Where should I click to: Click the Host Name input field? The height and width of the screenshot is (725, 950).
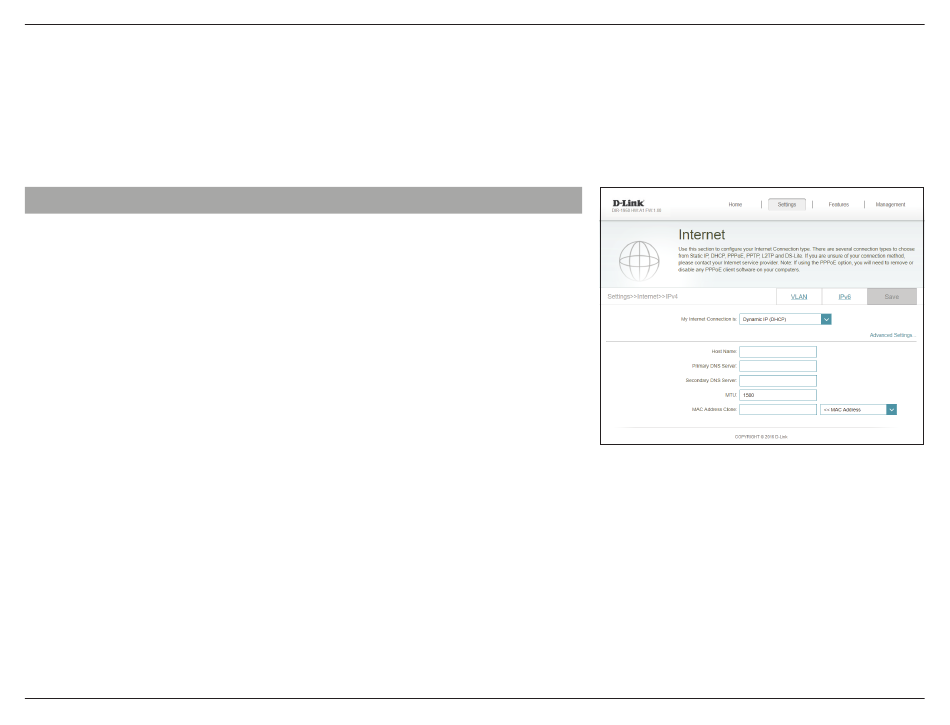(777, 352)
